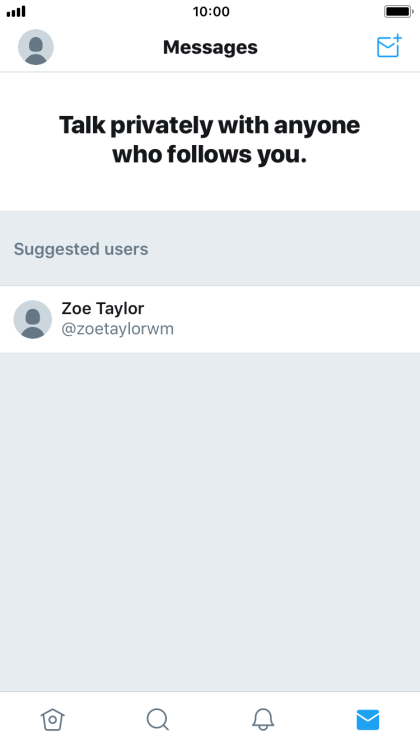
Task: Click blank space right of @zoetaylorwm
Action: 295,329
